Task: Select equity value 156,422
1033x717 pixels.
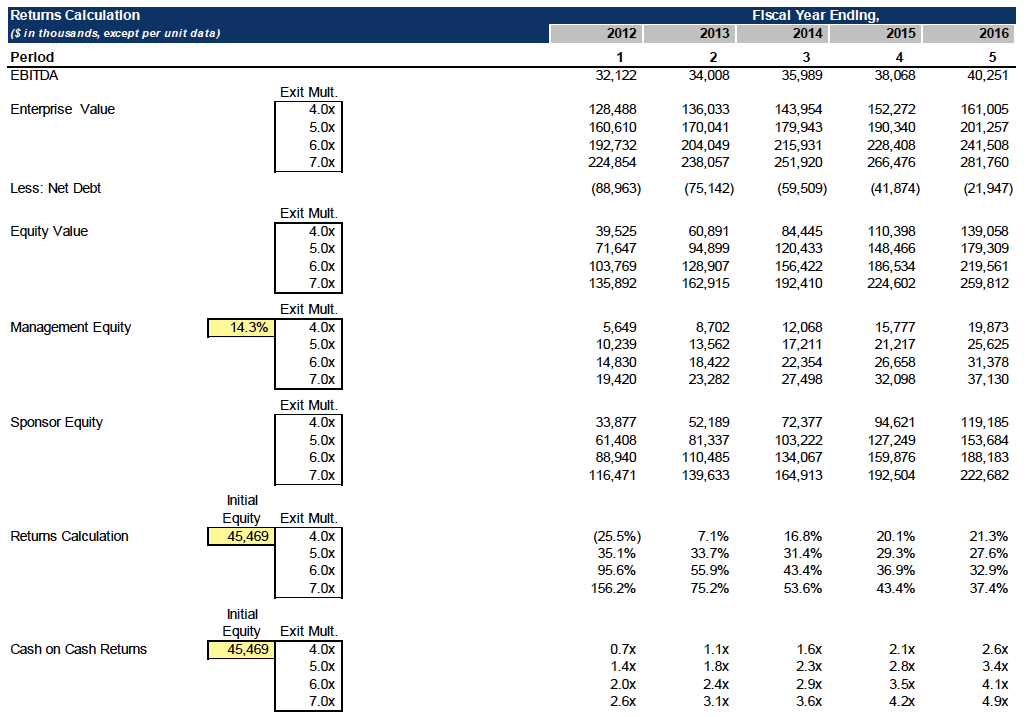Action: (798, 266)
